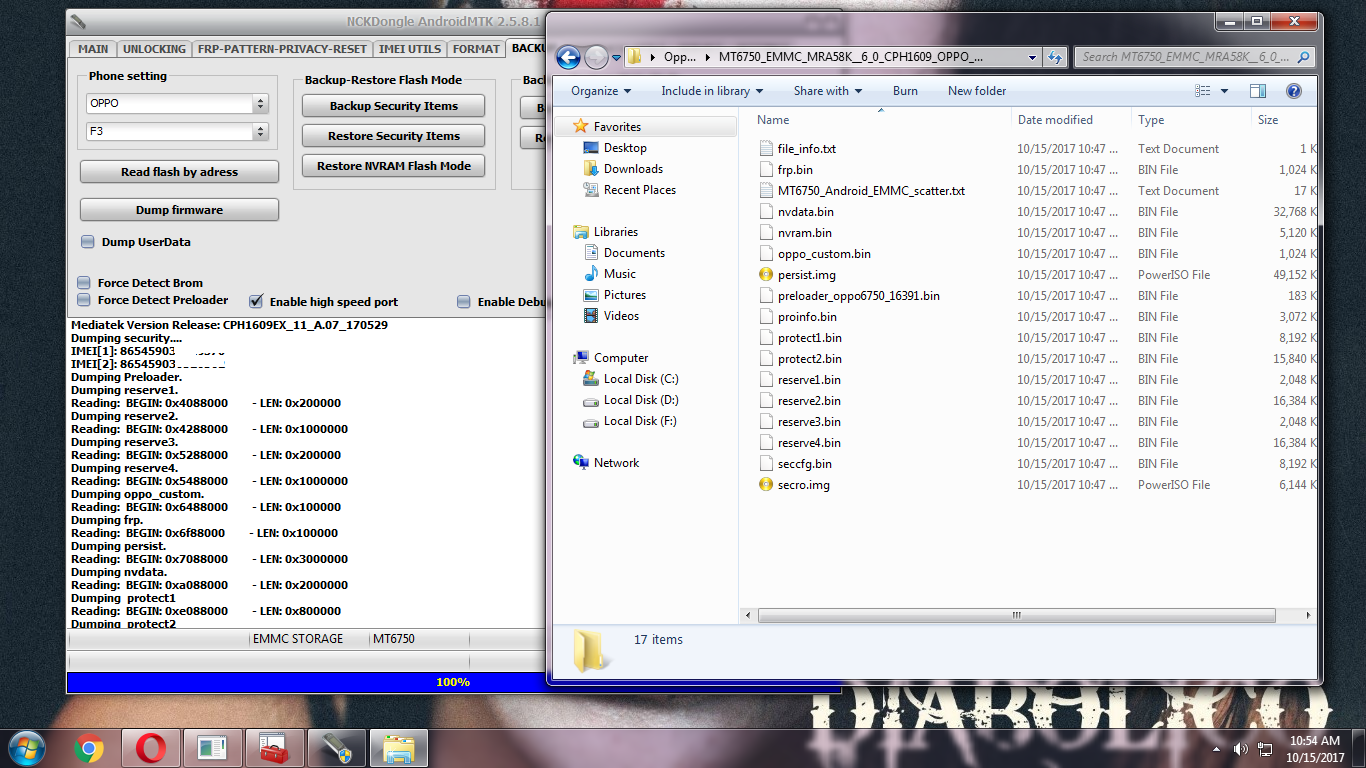Open the Share with dropdown
This screenshot has height=768, width=1366.
[x=828, y=91]
